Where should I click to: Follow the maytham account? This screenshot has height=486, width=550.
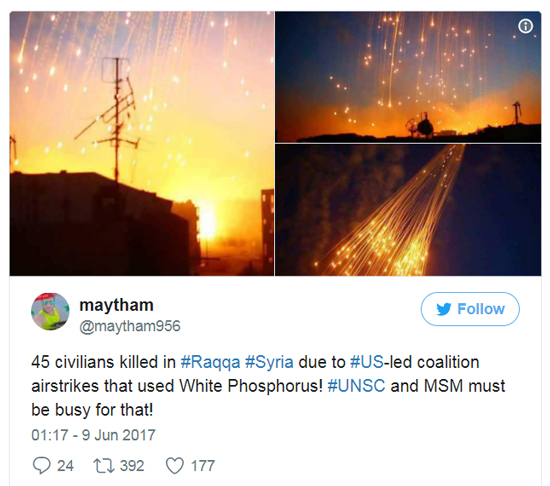click(x=470, y=309)
